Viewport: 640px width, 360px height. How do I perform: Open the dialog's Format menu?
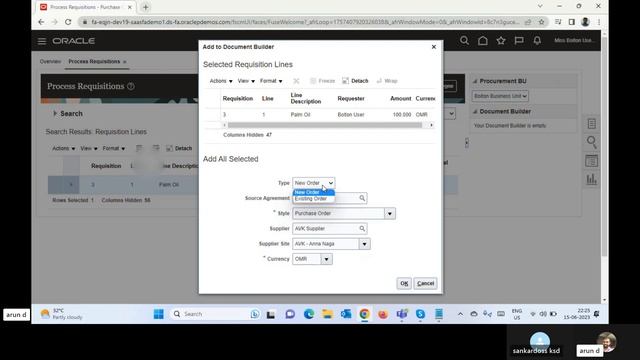click(x=271, y=81)
